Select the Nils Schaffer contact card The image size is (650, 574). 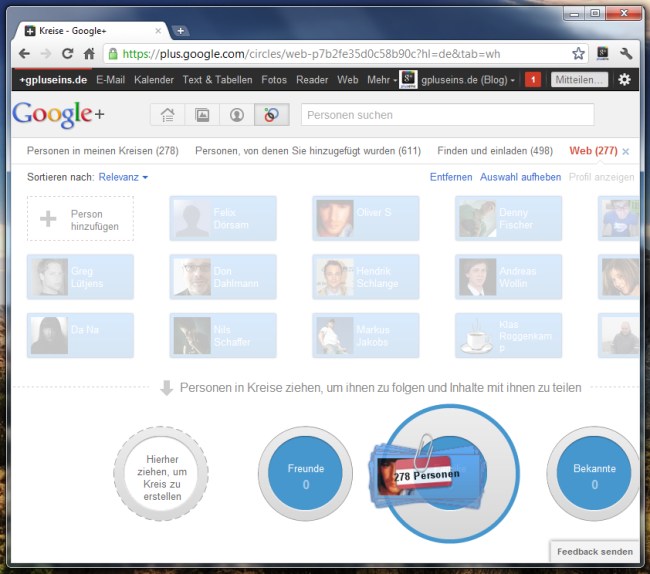223,335
